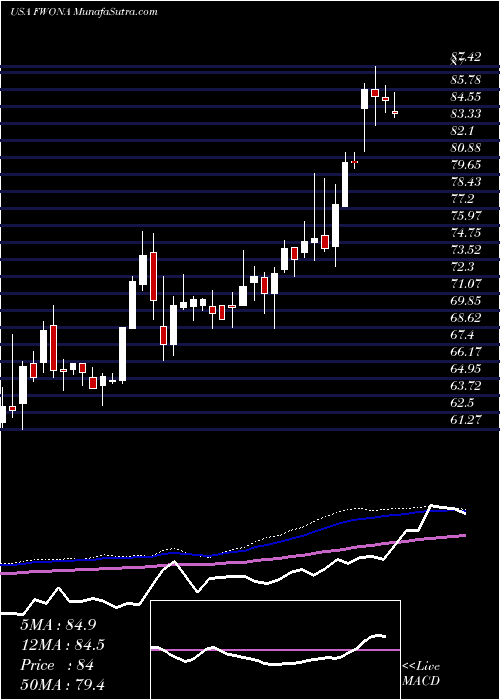The width and height of the screenshot is (500, 700).
Task: Click the 12MA : 84.5 readout
Action: (x=63, y=645)
